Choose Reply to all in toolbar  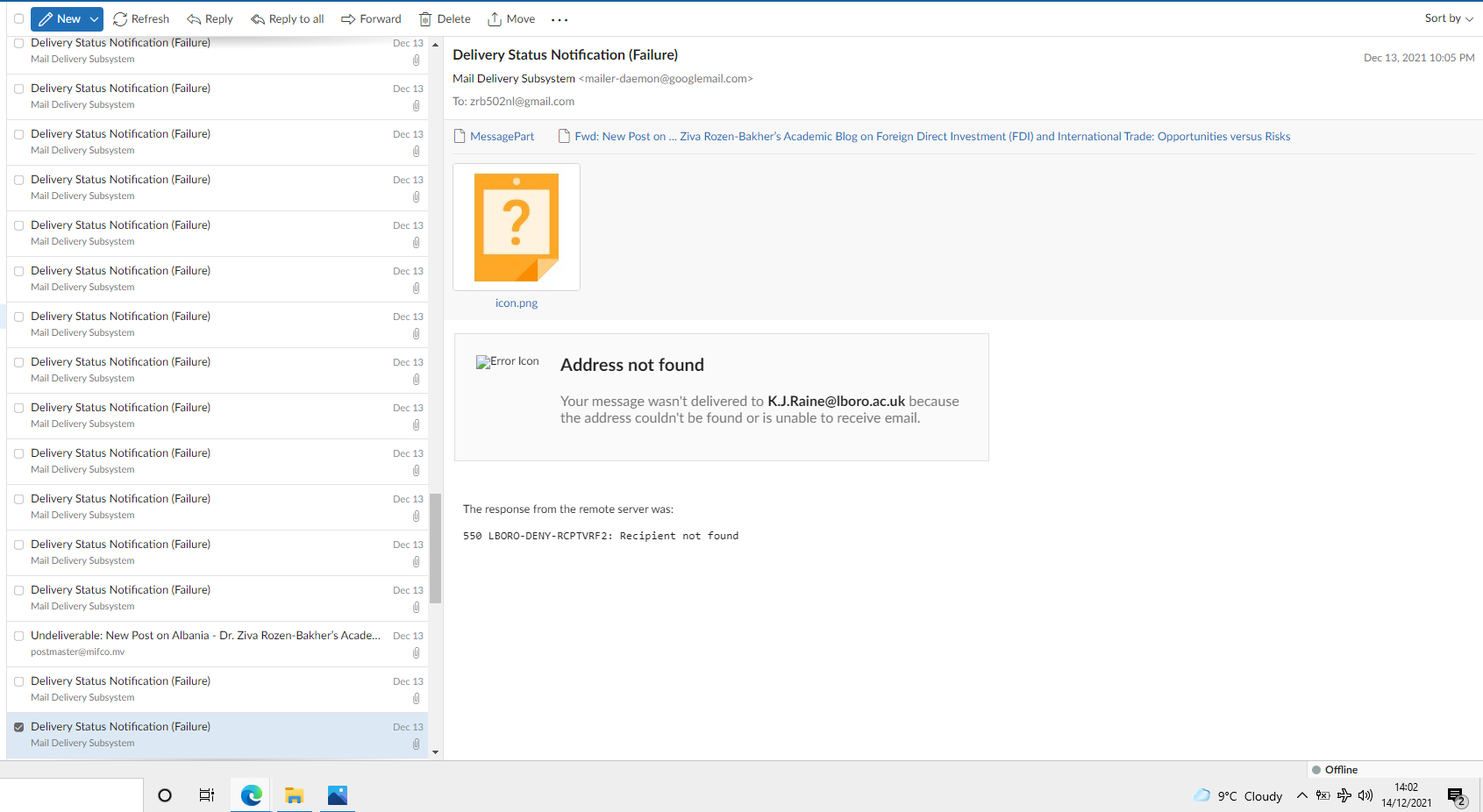[x=288, y=18]
